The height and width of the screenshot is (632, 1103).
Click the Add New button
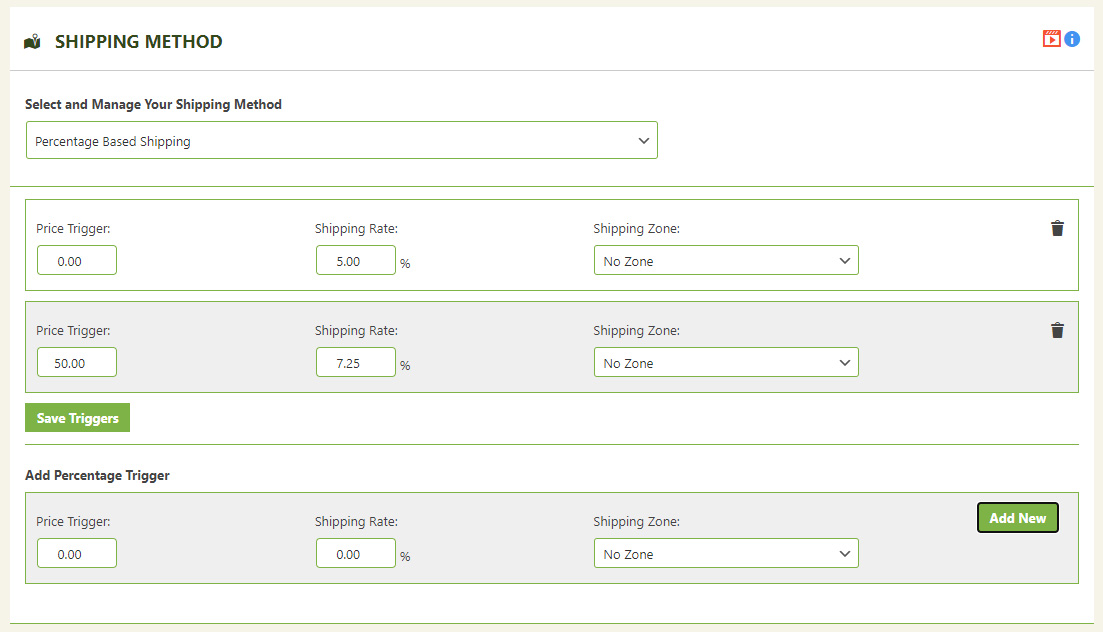(x=1017, y=518)
